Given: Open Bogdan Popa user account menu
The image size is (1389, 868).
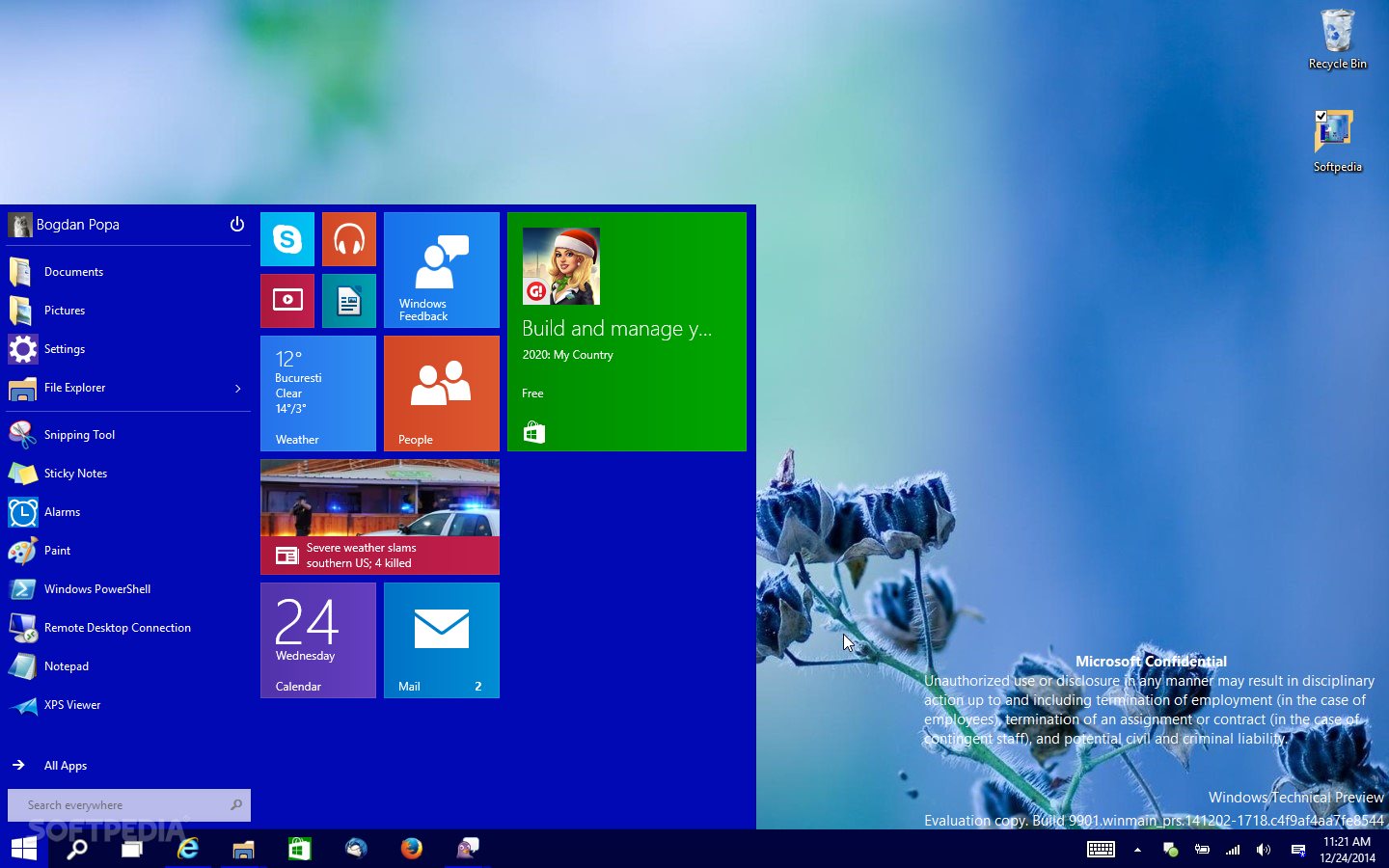Looking at the screenshot, I should click(x=65, y=225).
